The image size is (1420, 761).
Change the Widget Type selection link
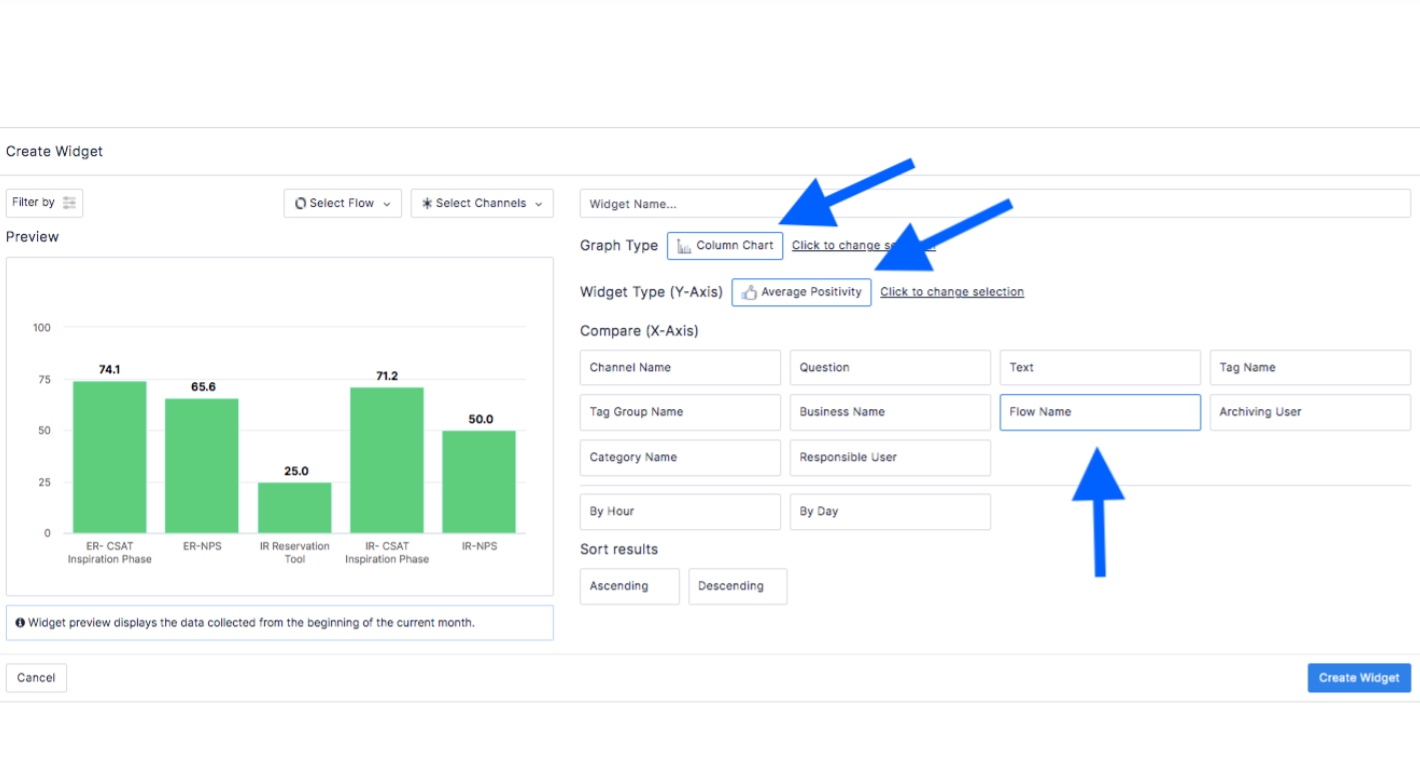click(951, 291)
